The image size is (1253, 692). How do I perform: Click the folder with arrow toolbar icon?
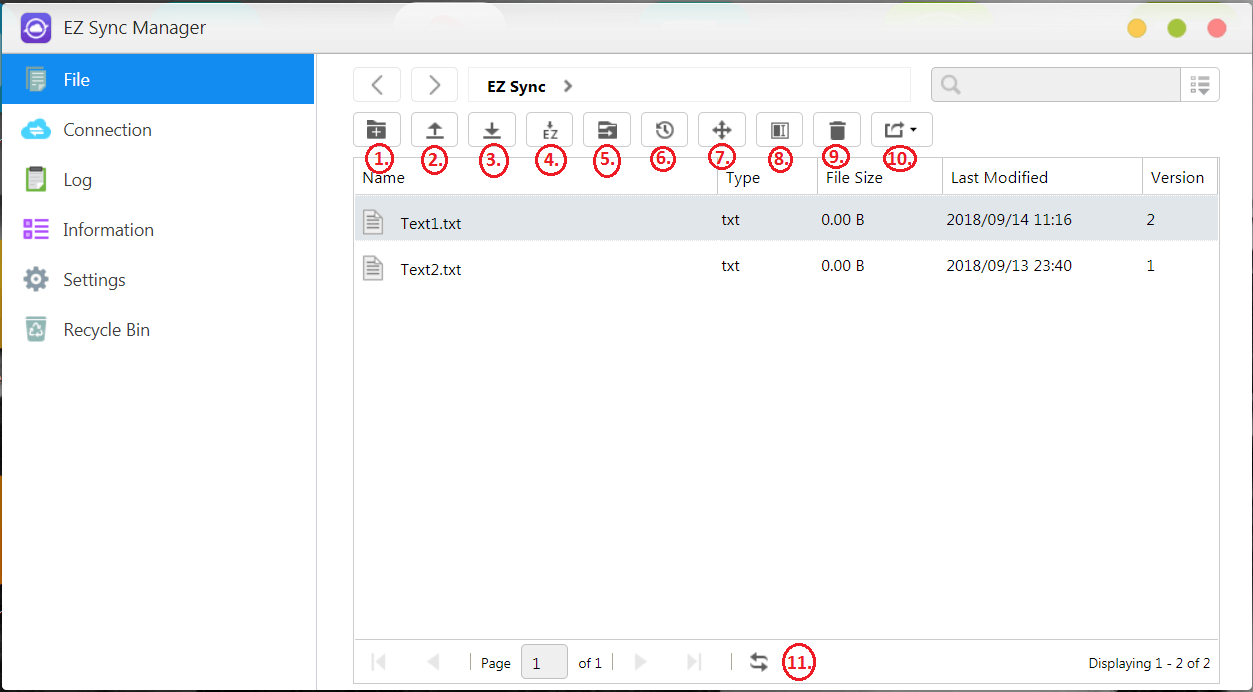click(607, 130)
